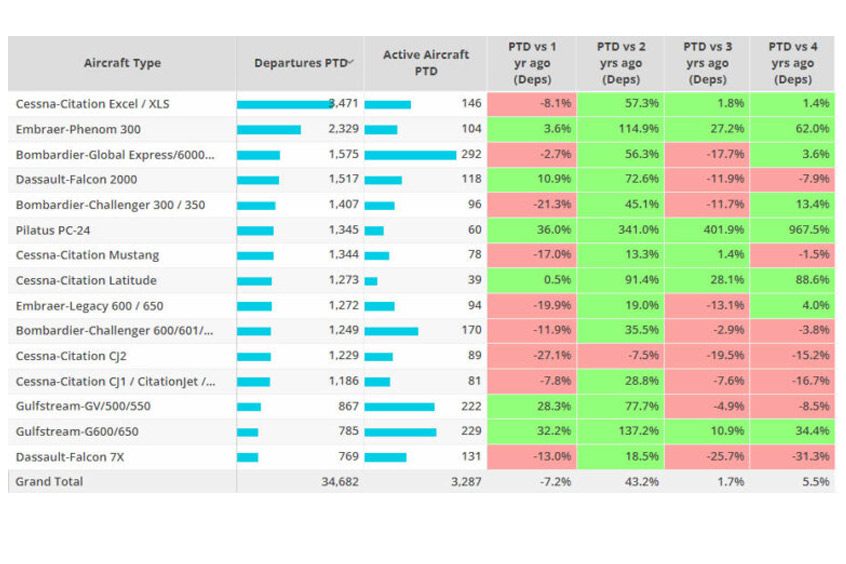Click departures value 2,329
Screen dimensions: 846x564
[x=344, y=129]
